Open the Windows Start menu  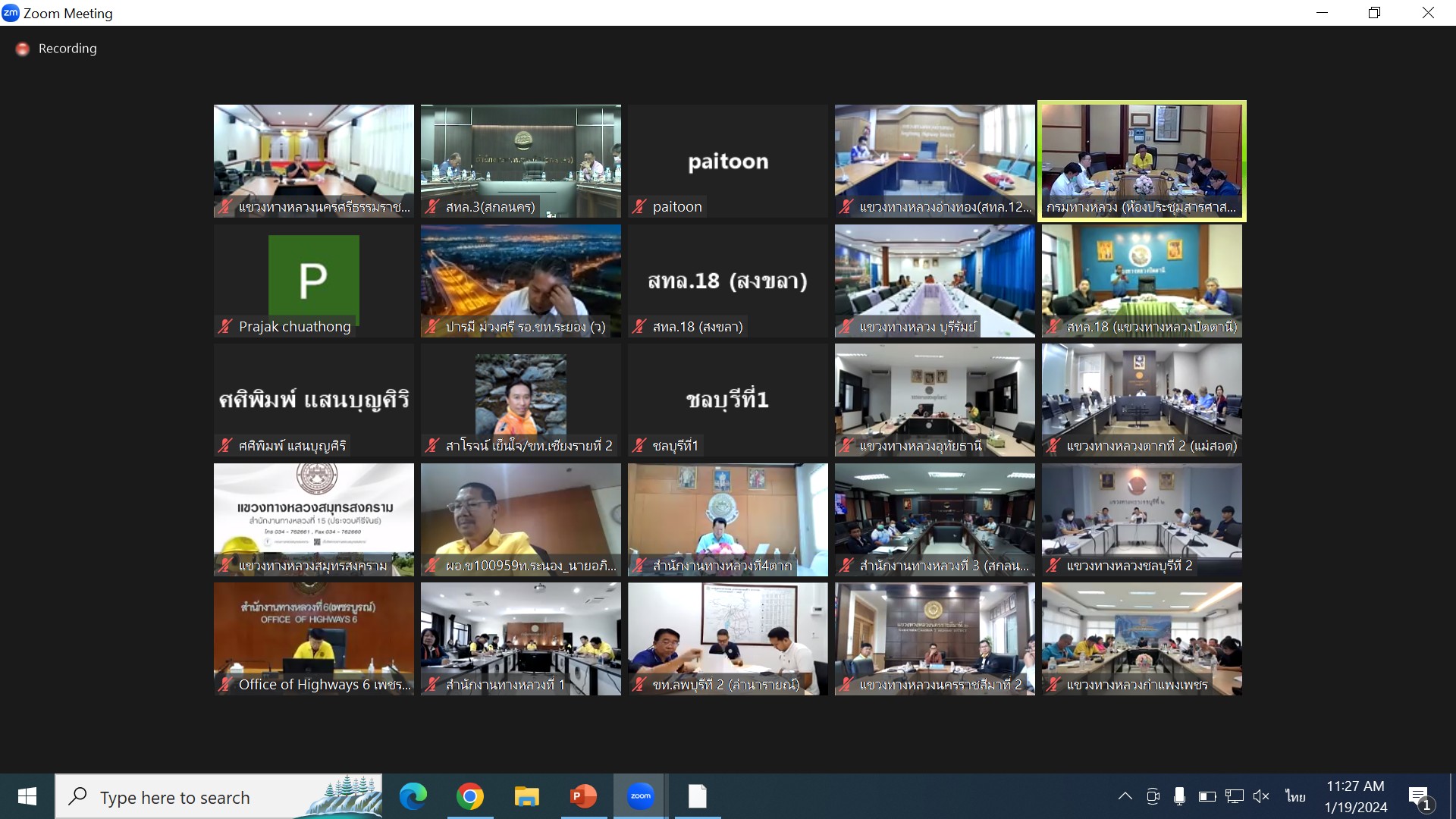27,796
